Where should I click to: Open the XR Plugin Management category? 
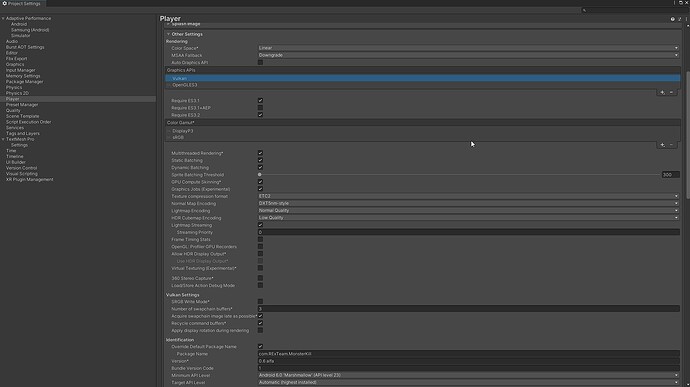point(29,180)
